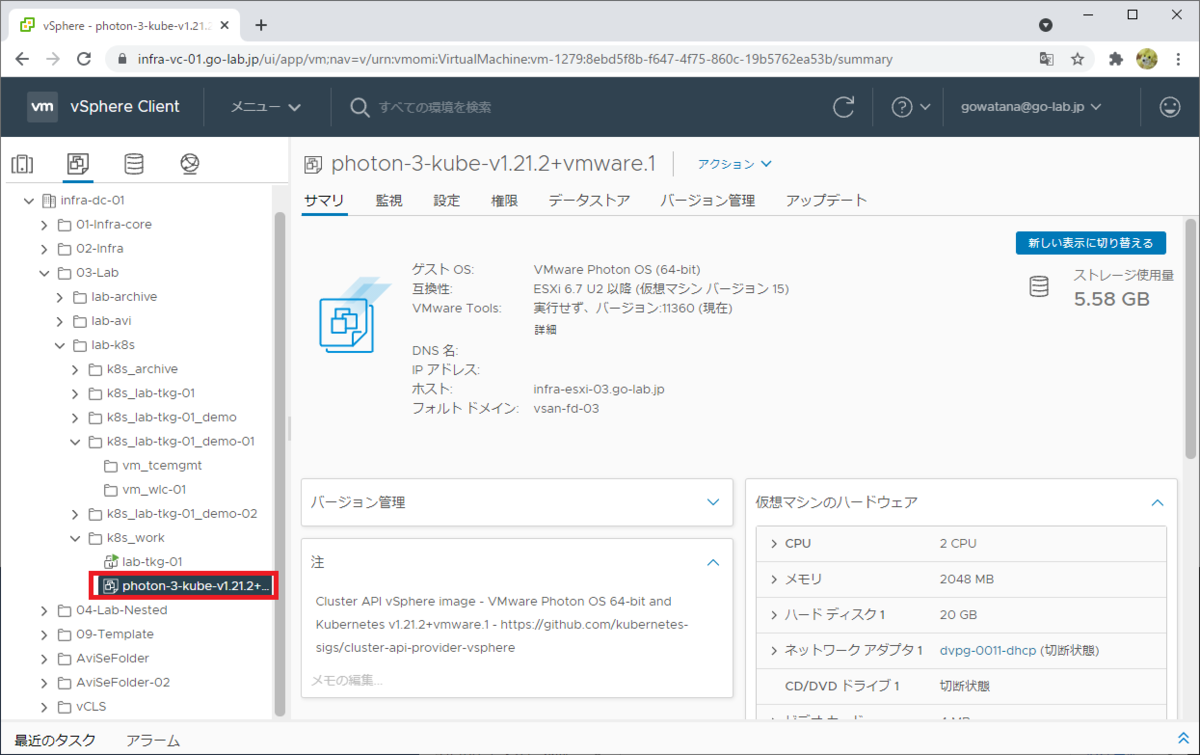Collapse the infra-dc-01 datacenter node
Screen dimensions: 1200x755
point(28,200)
